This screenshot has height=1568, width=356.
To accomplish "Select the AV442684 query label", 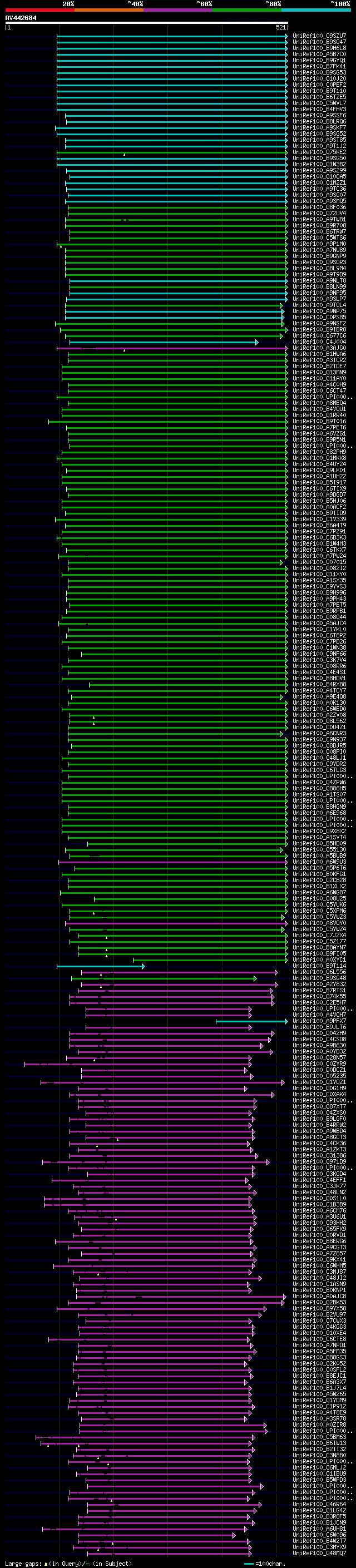I will (x=21, y=18).
